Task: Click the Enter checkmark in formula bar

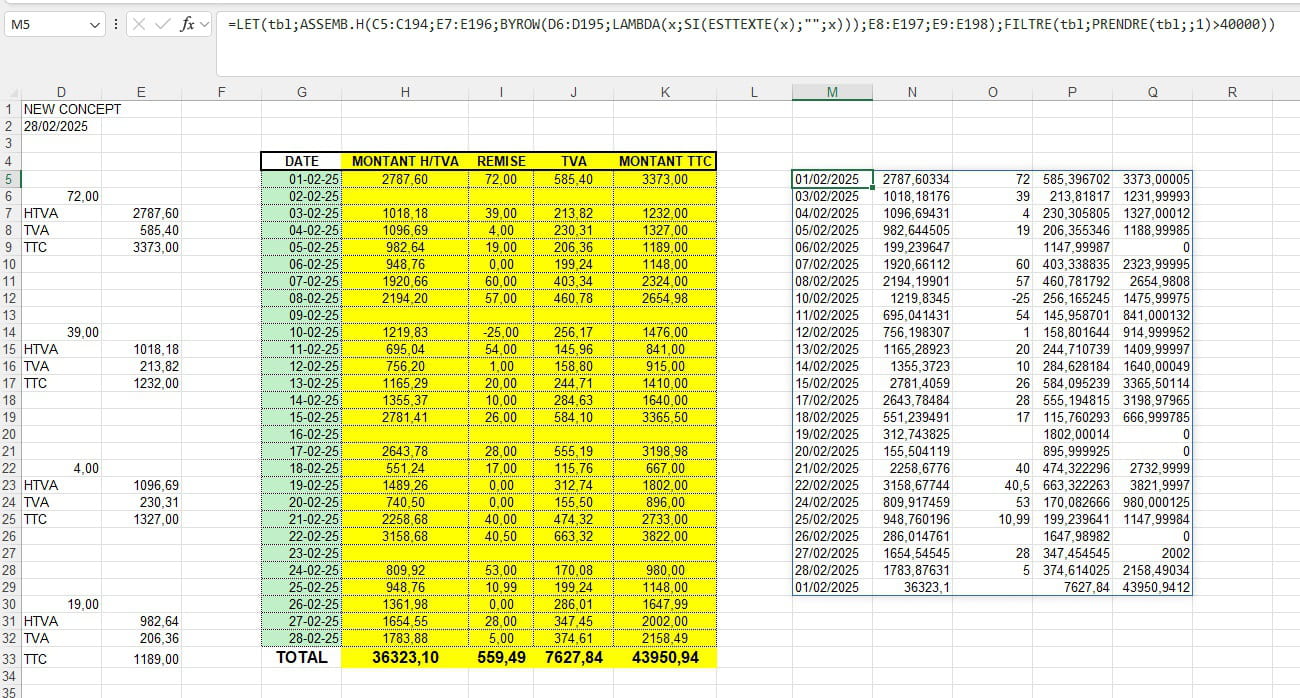Action: coord(162,24)
